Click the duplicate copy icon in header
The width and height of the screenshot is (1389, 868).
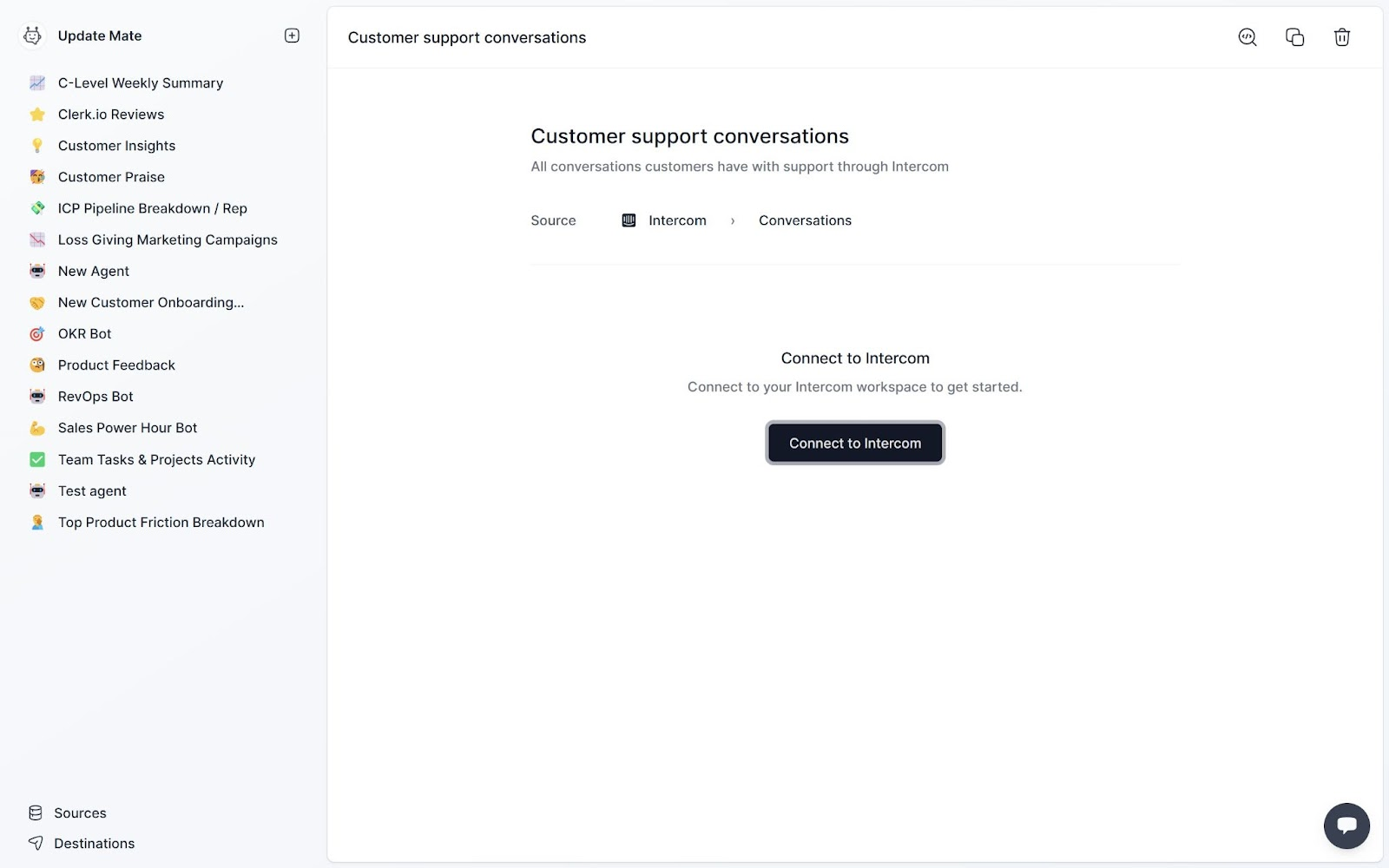pyautogui.click(x=1294, y=37)
